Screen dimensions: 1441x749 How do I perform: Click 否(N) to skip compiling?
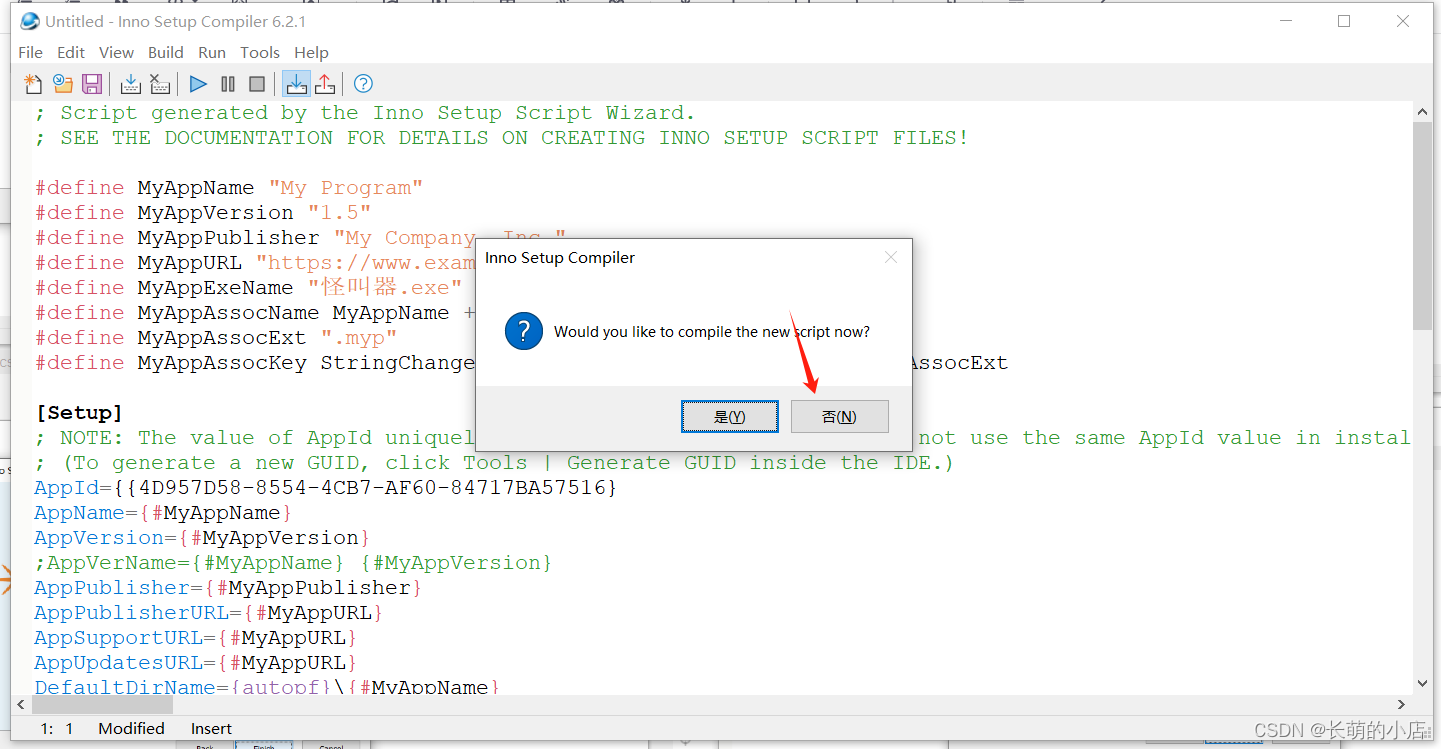click(839, 417)
